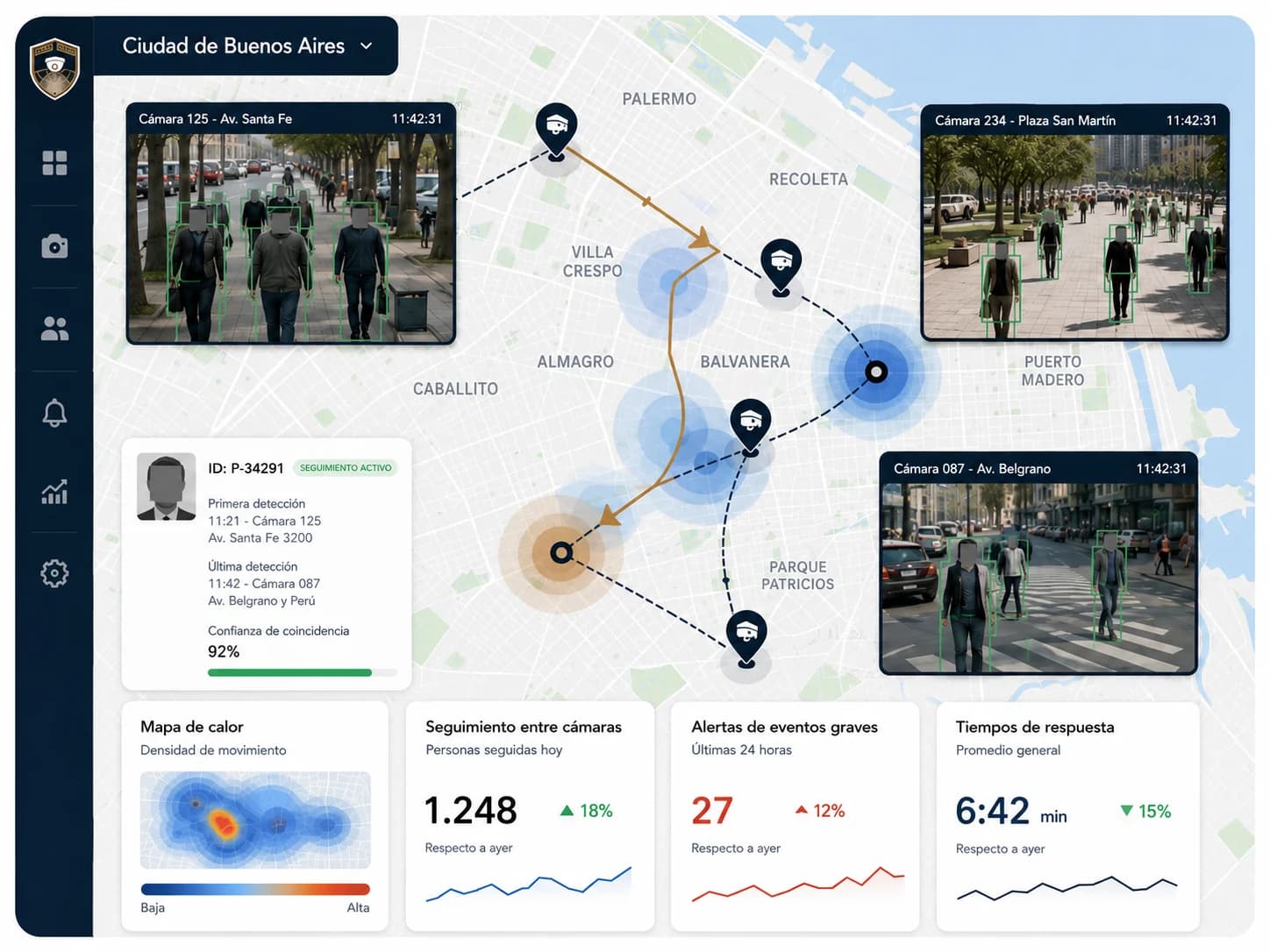Click the 27 severe alerts value
Viewport: 1270px width, 952px height.
coord(711,811)
